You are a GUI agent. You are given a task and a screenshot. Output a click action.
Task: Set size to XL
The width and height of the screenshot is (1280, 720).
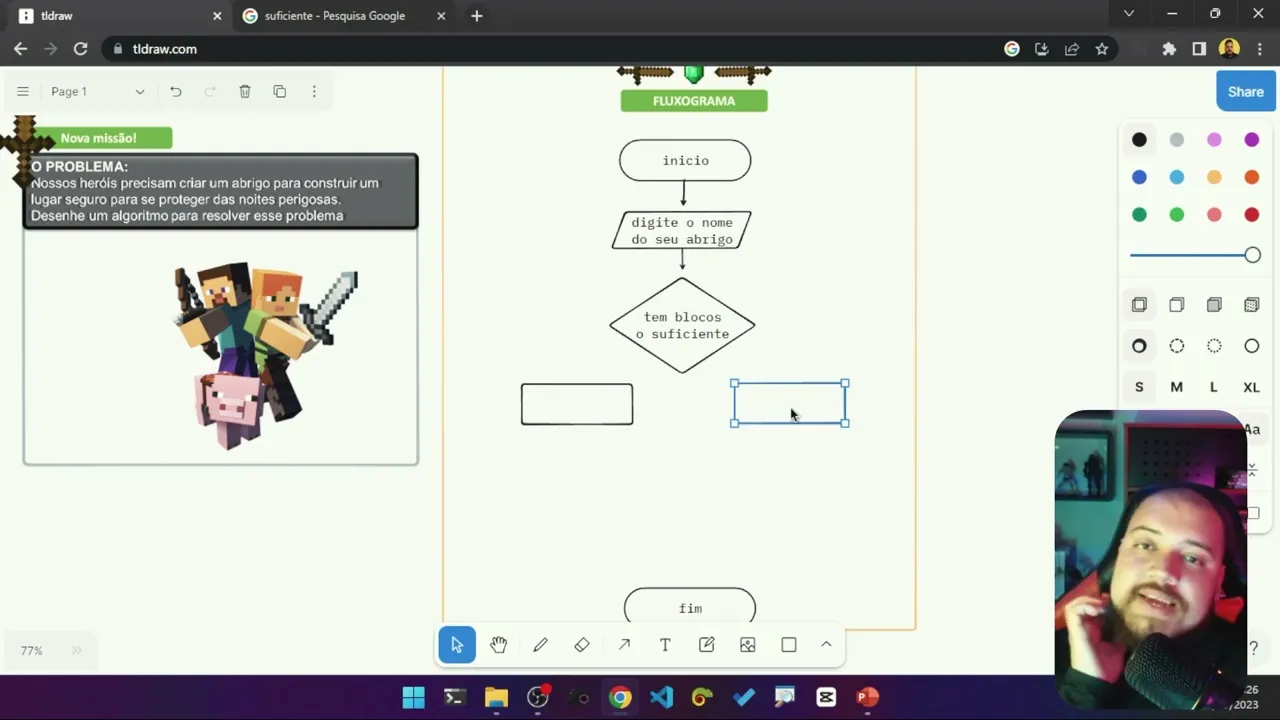1252,387
